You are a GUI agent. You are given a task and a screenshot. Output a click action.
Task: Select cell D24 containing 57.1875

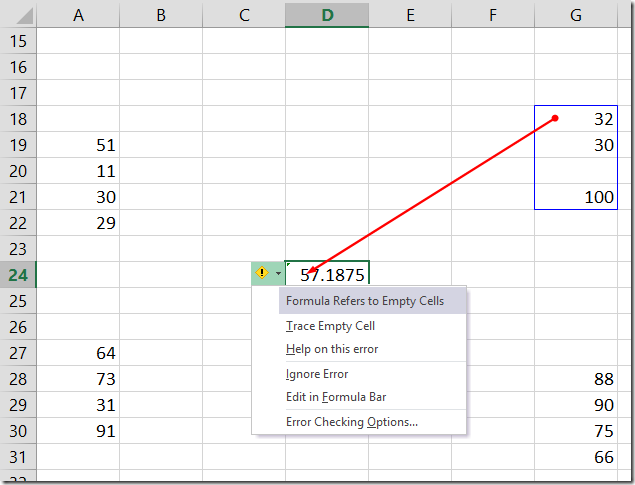(326, 274)
